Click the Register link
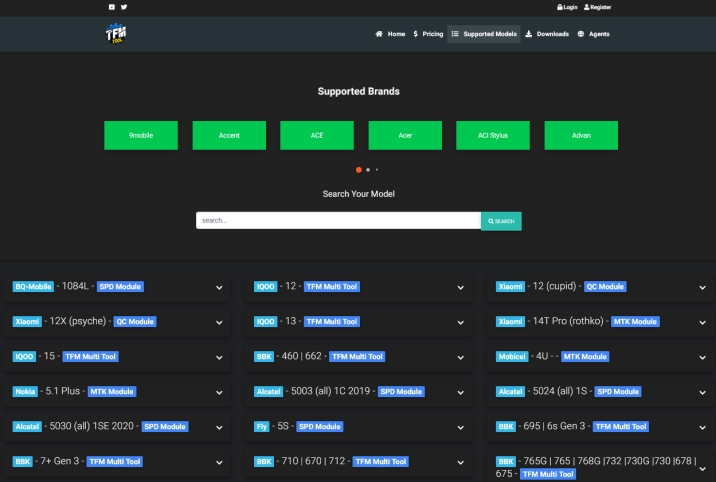The width and height of the screenshot is (716, 482). click(x=597, y=7)
